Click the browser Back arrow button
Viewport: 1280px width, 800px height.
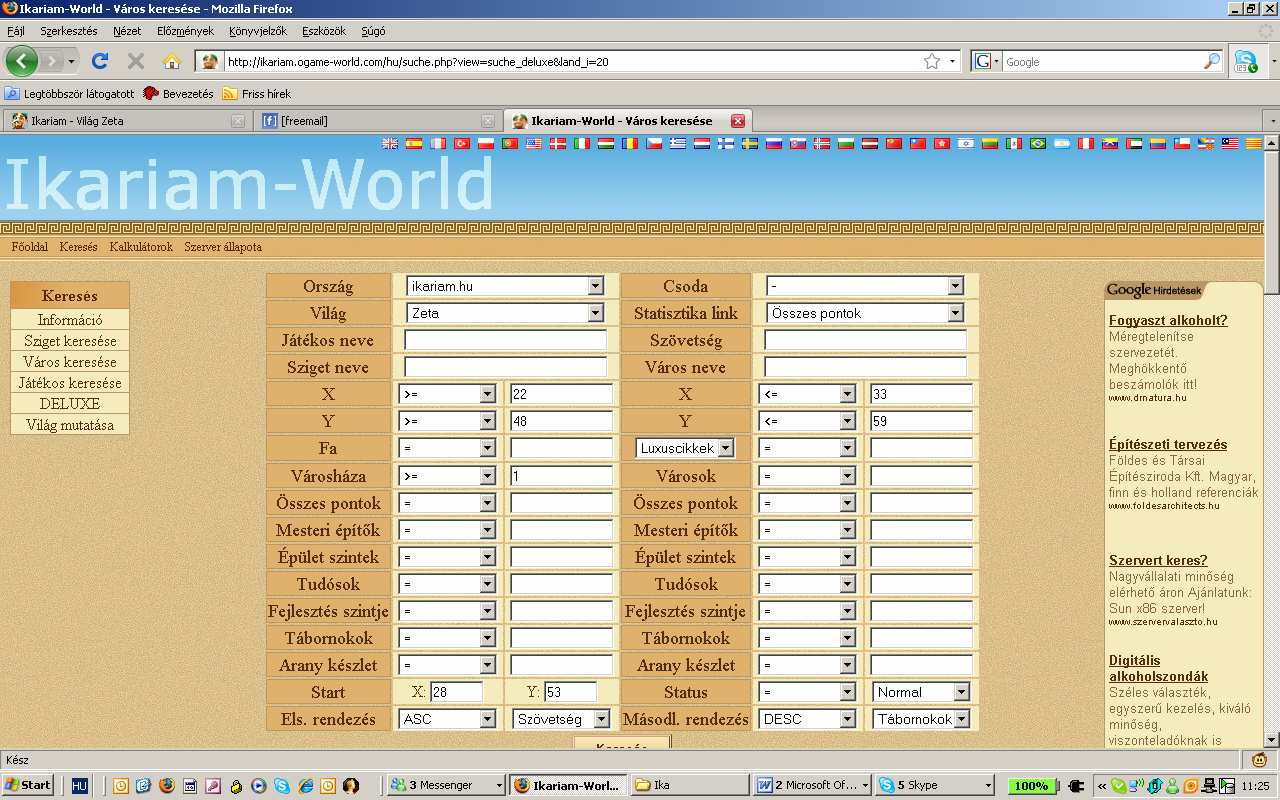click(x=22, y=61)
